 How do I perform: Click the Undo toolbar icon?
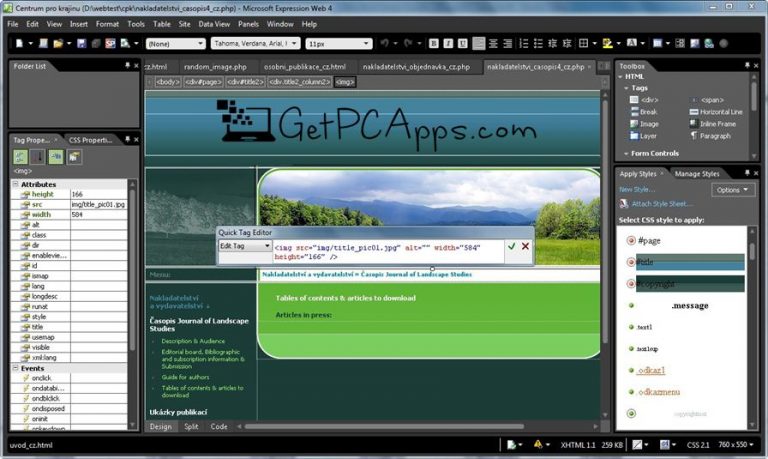(384, 44)
